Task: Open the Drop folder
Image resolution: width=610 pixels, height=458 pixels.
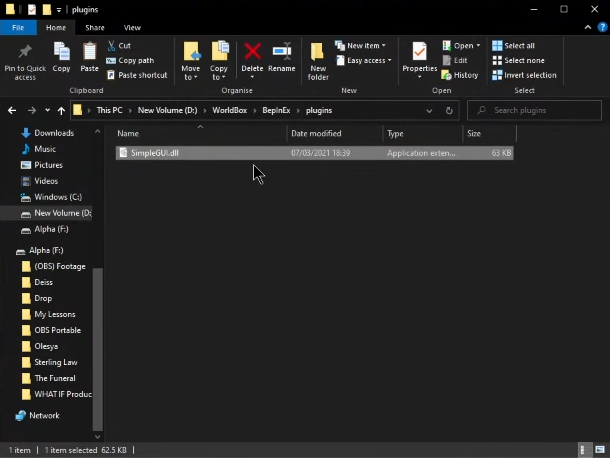Action: (x=37, y=298)
